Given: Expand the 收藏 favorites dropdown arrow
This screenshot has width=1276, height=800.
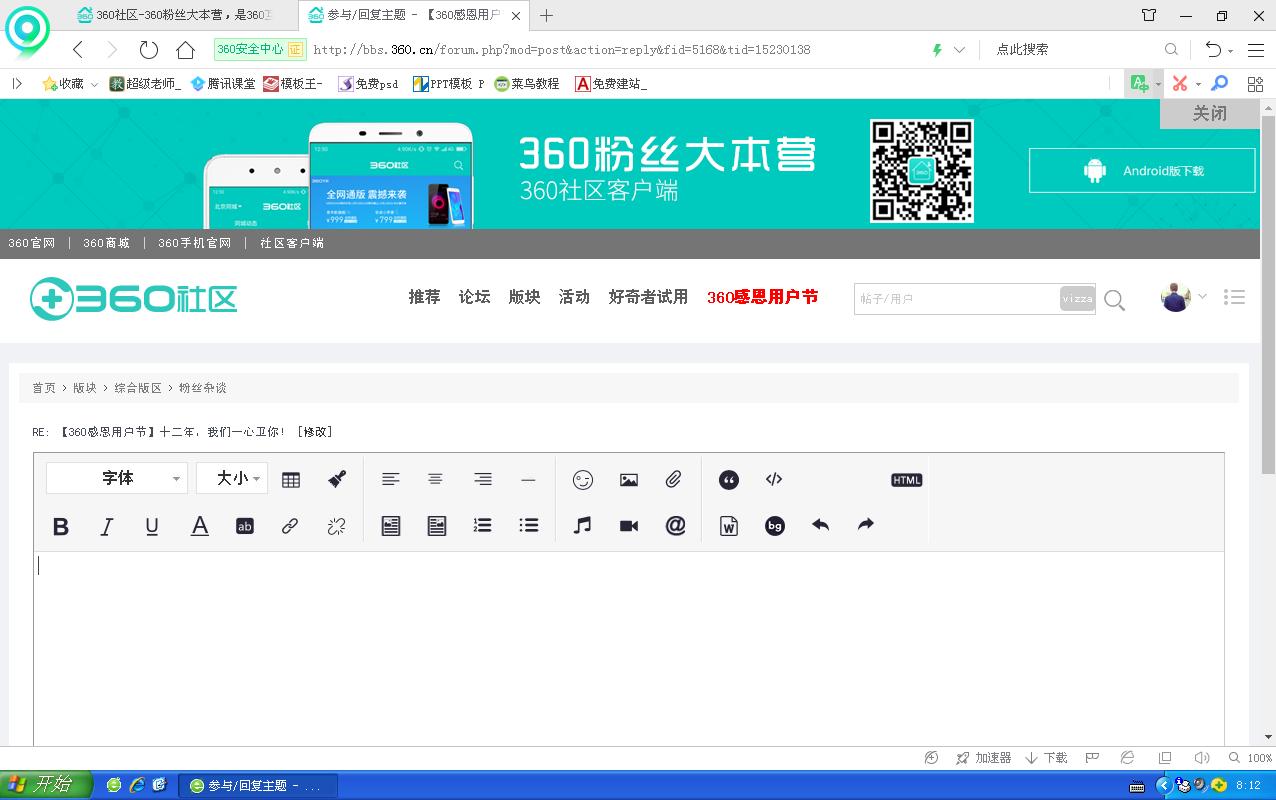Looking at the screenshot, I should coord(94,85).
